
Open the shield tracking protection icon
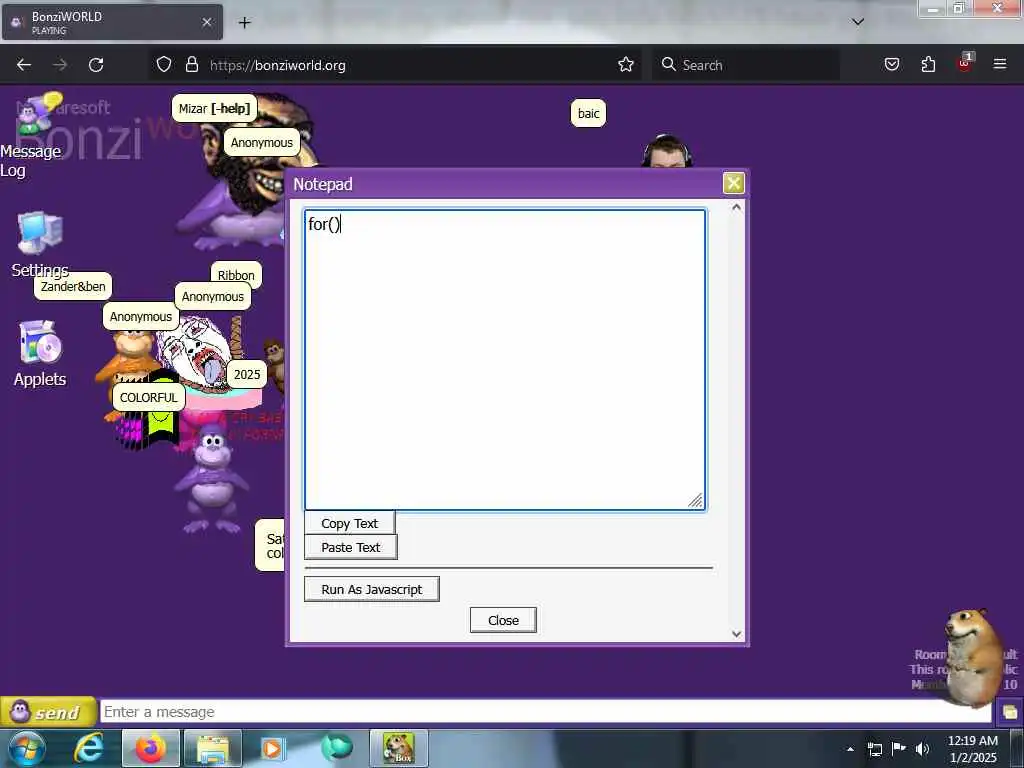click(x=164, y=64)
